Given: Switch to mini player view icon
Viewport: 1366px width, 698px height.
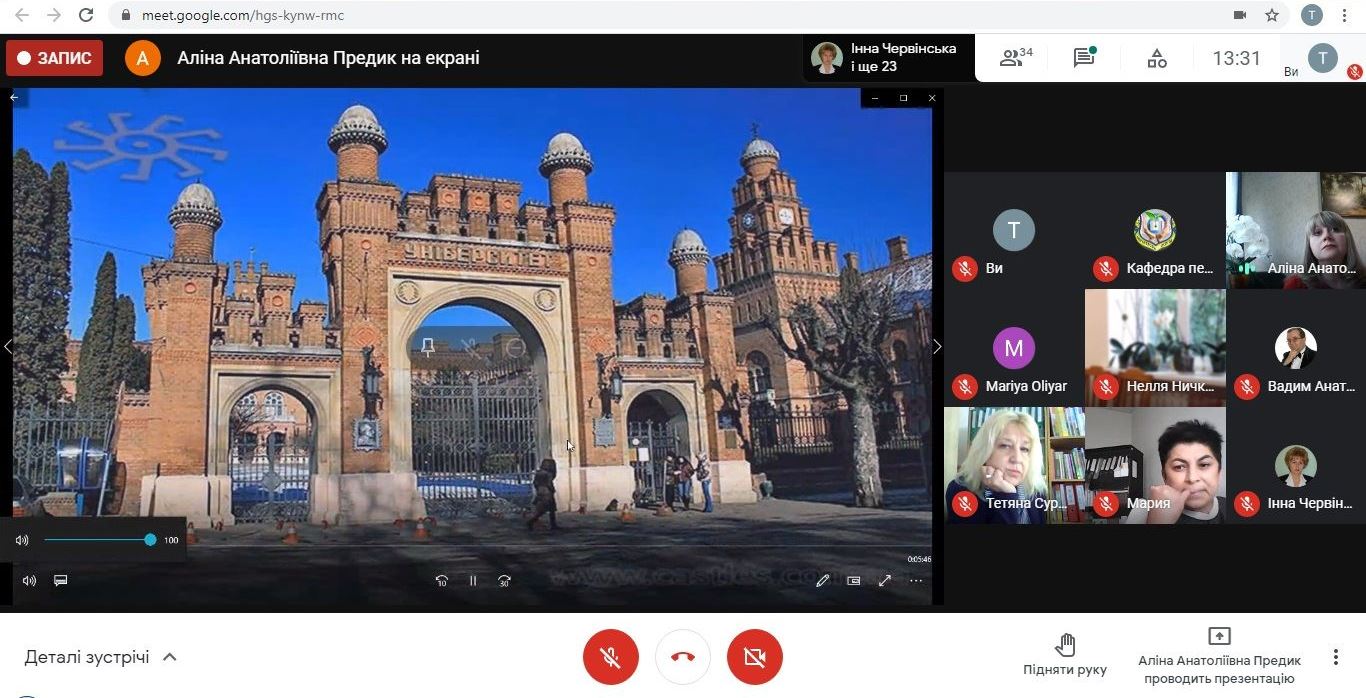Looking at the screenshot, I should tap(854, 580).
